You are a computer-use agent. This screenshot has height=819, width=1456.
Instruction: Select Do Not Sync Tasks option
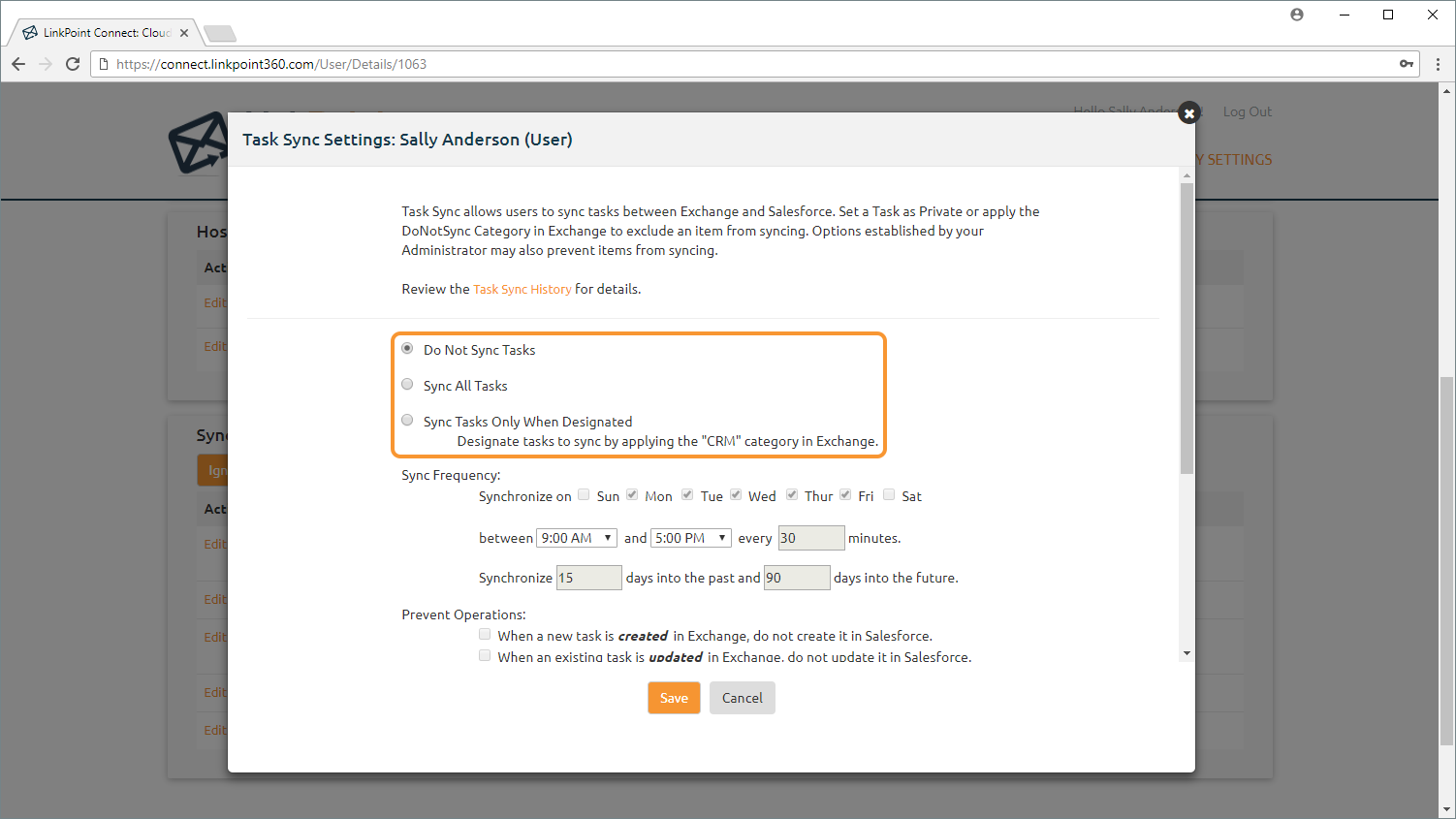407,349
